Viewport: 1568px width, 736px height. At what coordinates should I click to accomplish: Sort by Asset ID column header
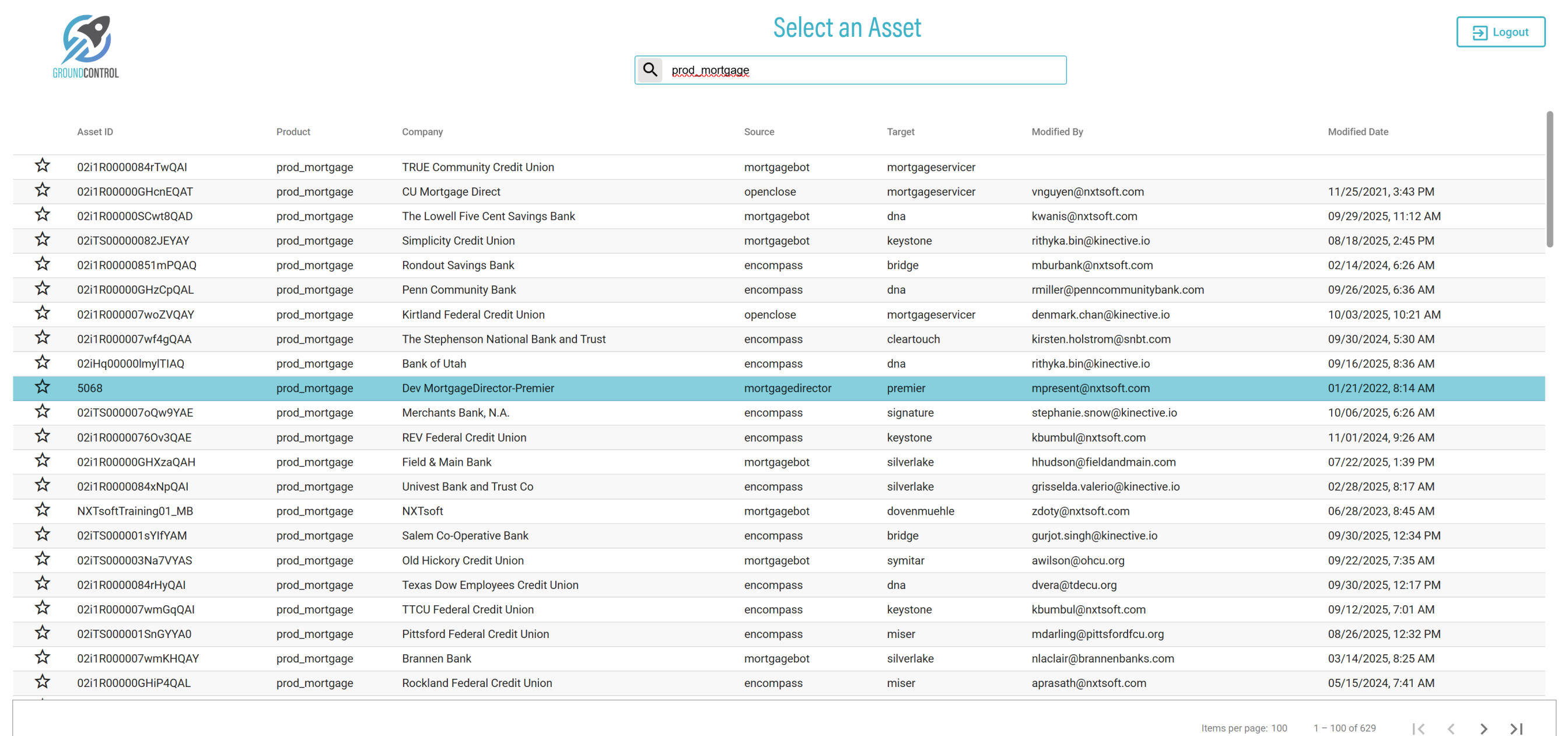95,131
